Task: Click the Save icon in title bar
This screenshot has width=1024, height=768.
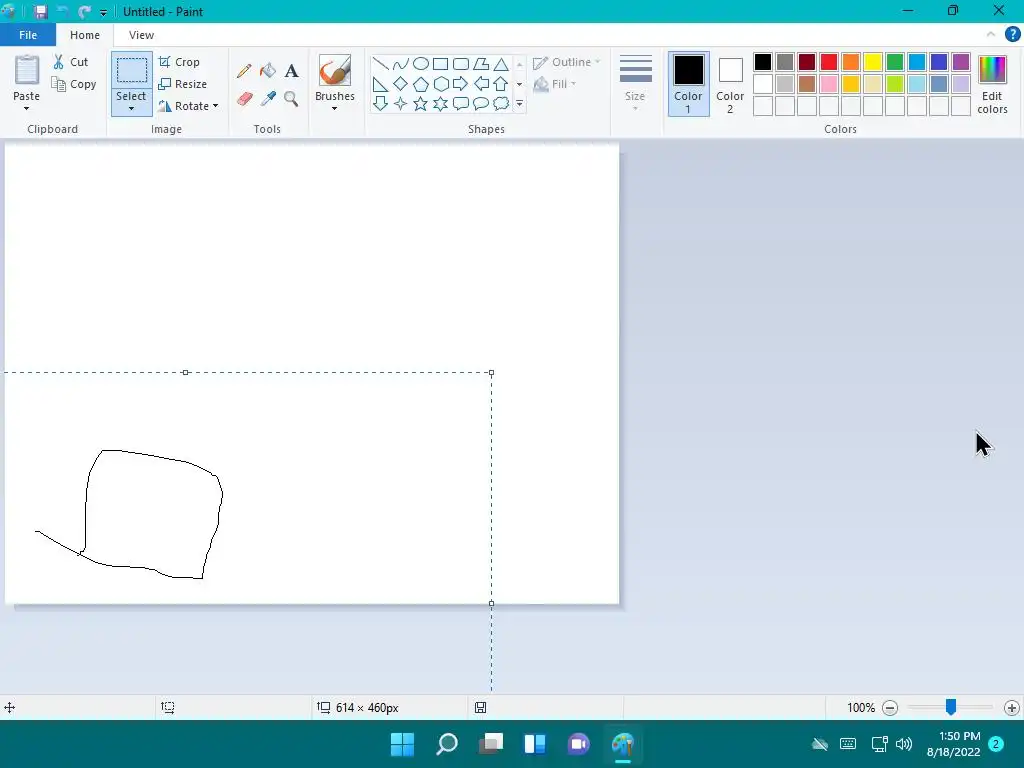Action: tap(40, 12)
